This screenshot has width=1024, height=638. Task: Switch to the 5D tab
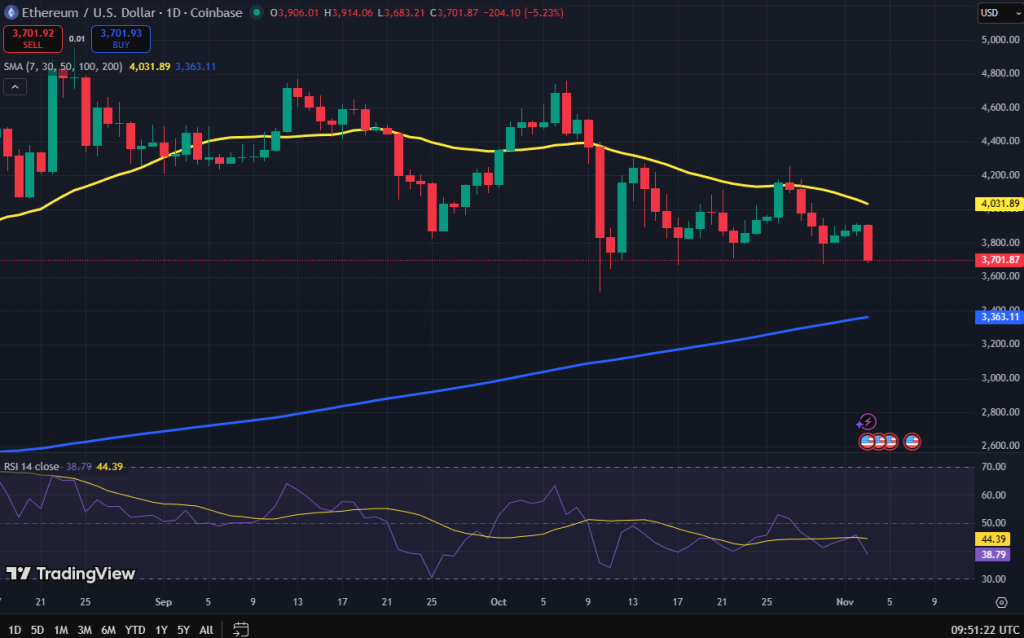pyautogui.click(x=35, y=630)
